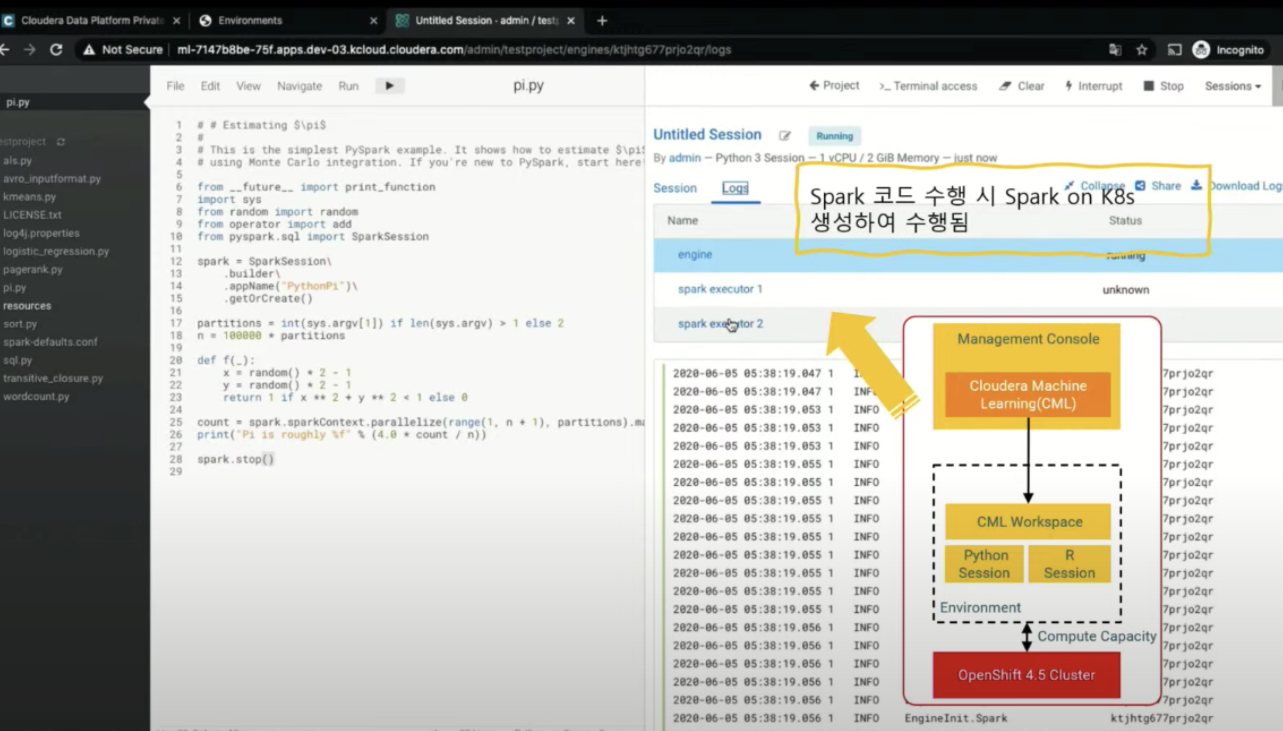Open the View menu in the editor
The width and height of the screenshot is (1283, 731).
pyautogui.click(x=248, y=86)
